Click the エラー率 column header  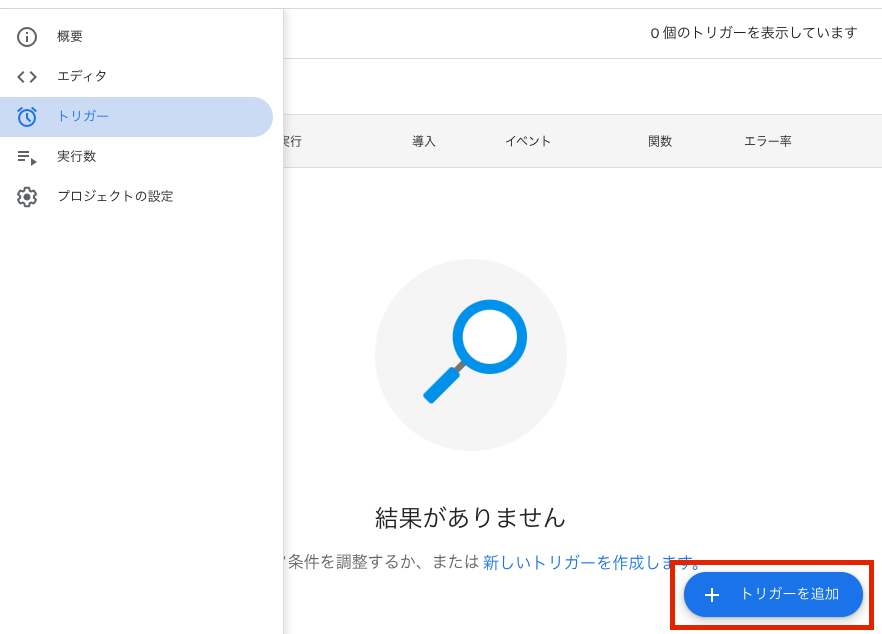pyautogui.click(x=768, y=141)
